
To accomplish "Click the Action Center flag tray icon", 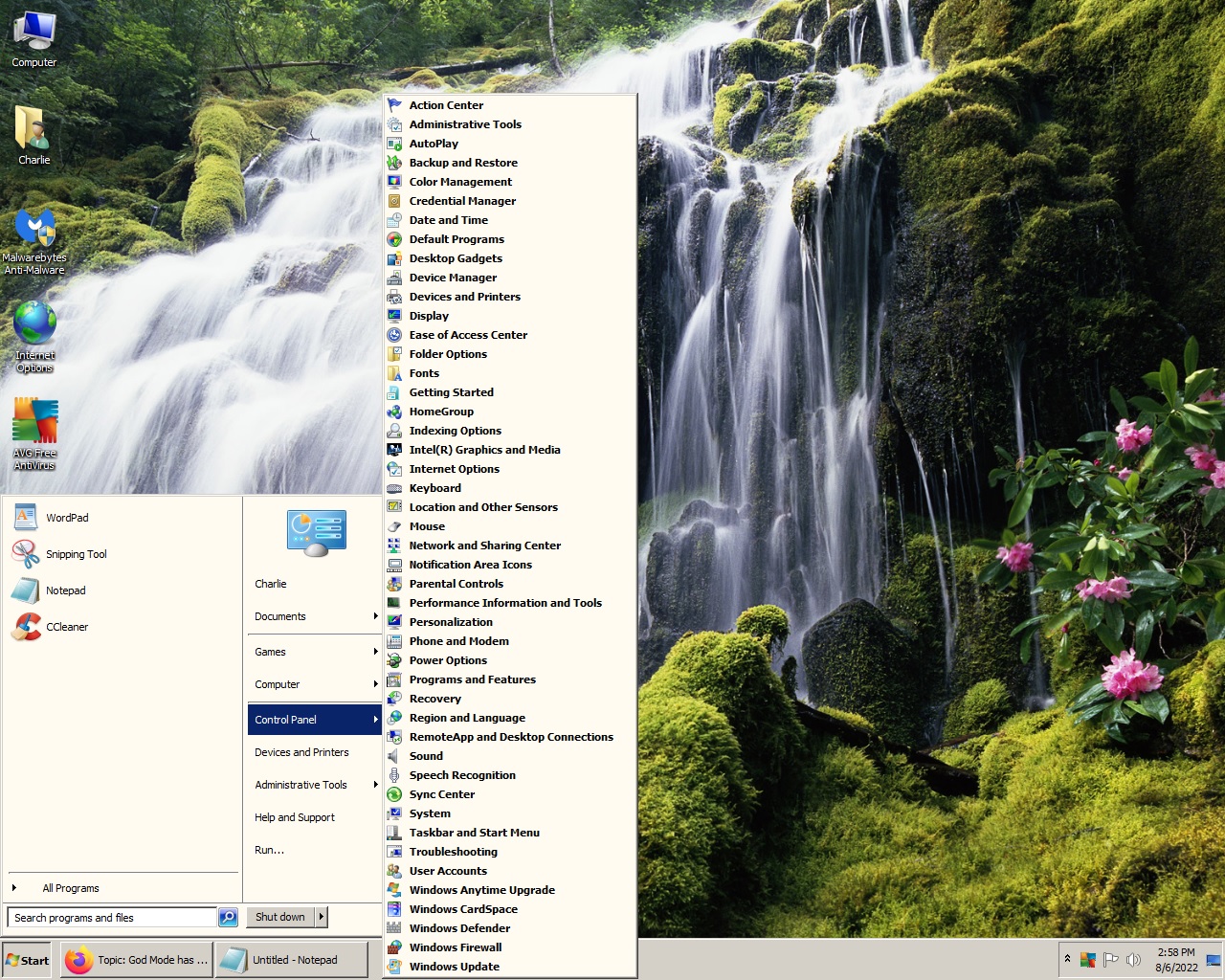I will pos(1110,960).
